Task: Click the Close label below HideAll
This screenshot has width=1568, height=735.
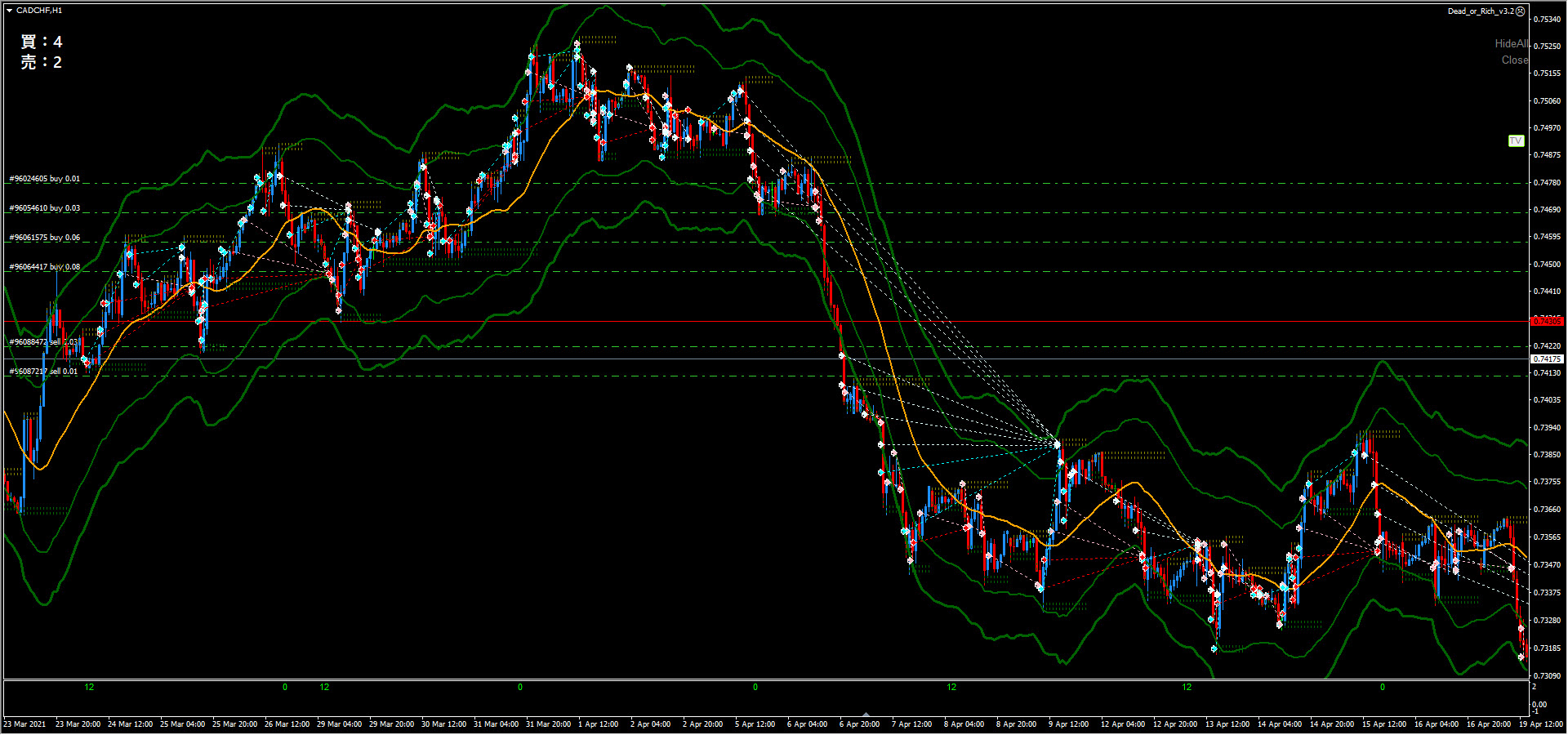Action: click(x=1514, y=60)
